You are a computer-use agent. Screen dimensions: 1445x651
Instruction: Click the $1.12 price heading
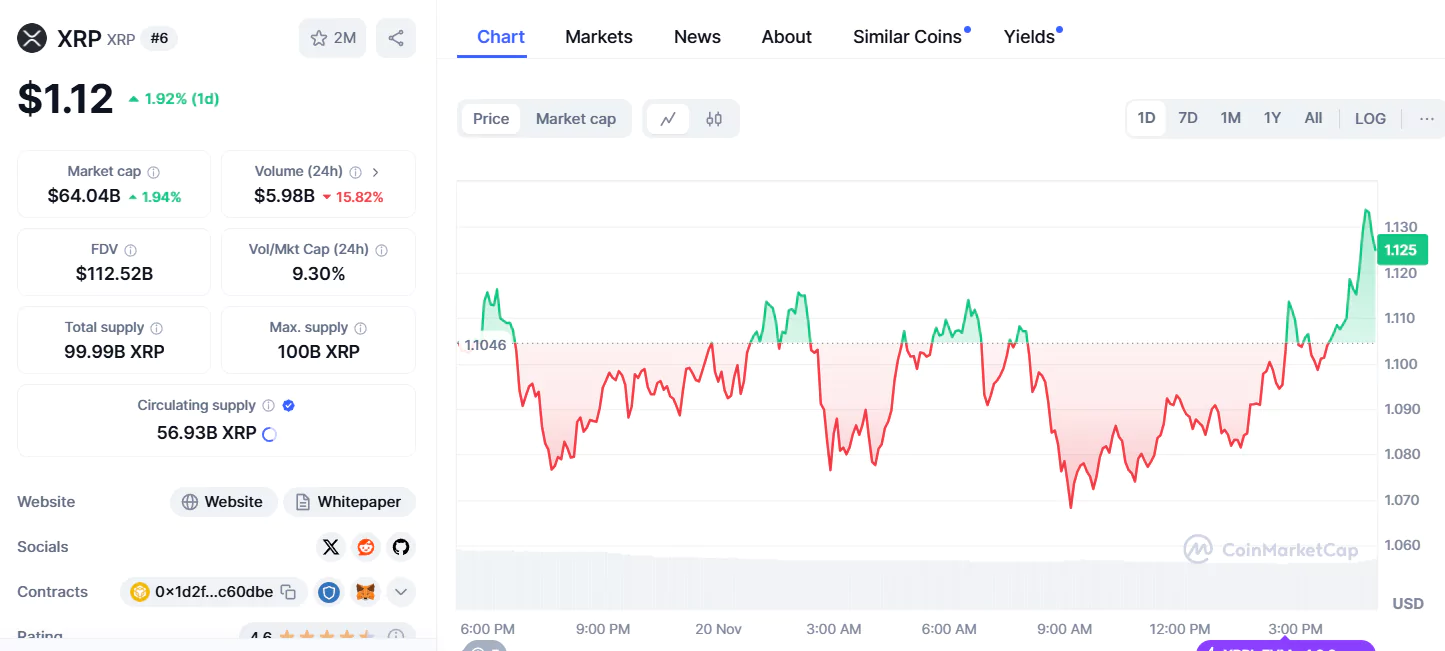(66, 99)
